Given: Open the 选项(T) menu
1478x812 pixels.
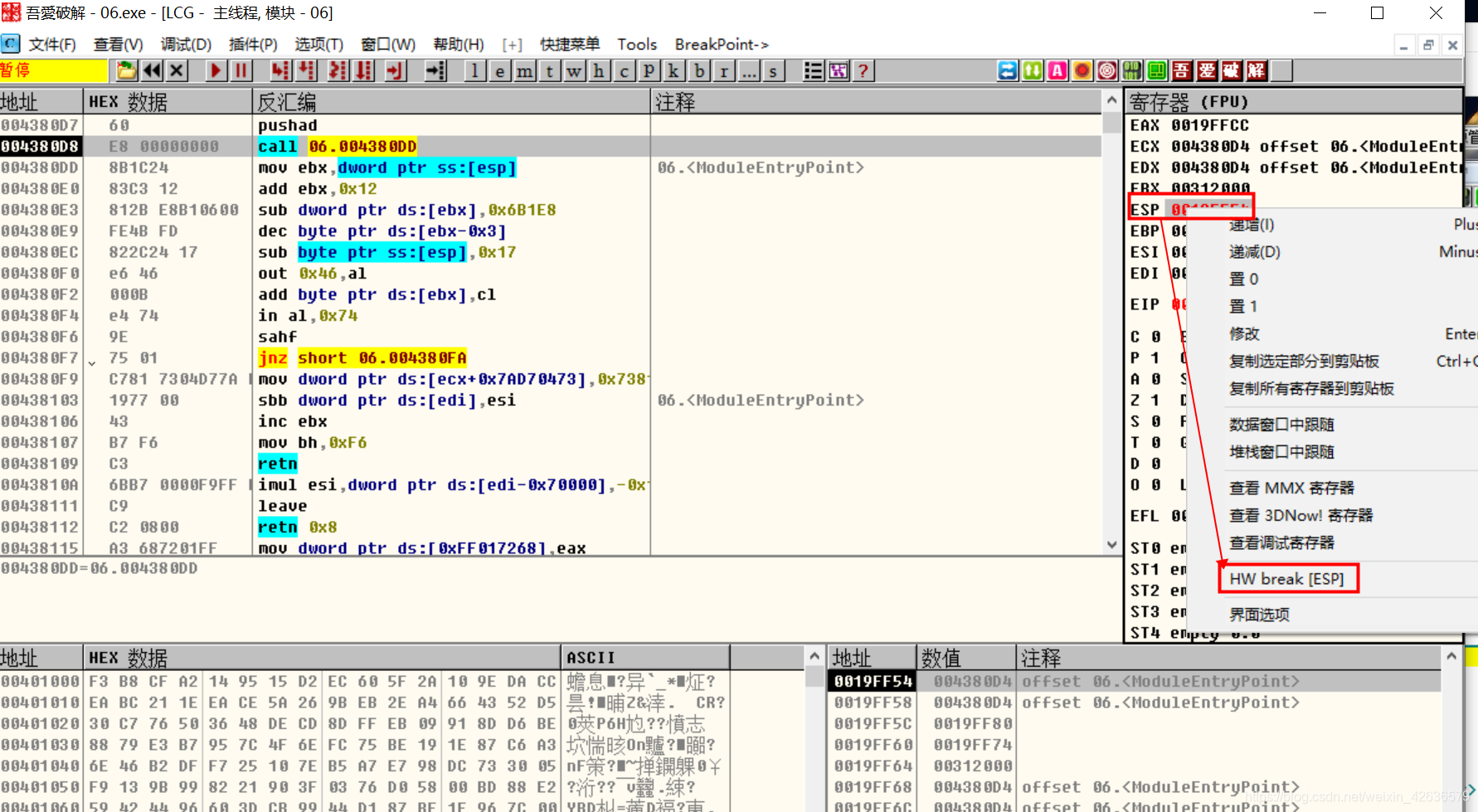Looking at the screenshot, I should (319, 44).
